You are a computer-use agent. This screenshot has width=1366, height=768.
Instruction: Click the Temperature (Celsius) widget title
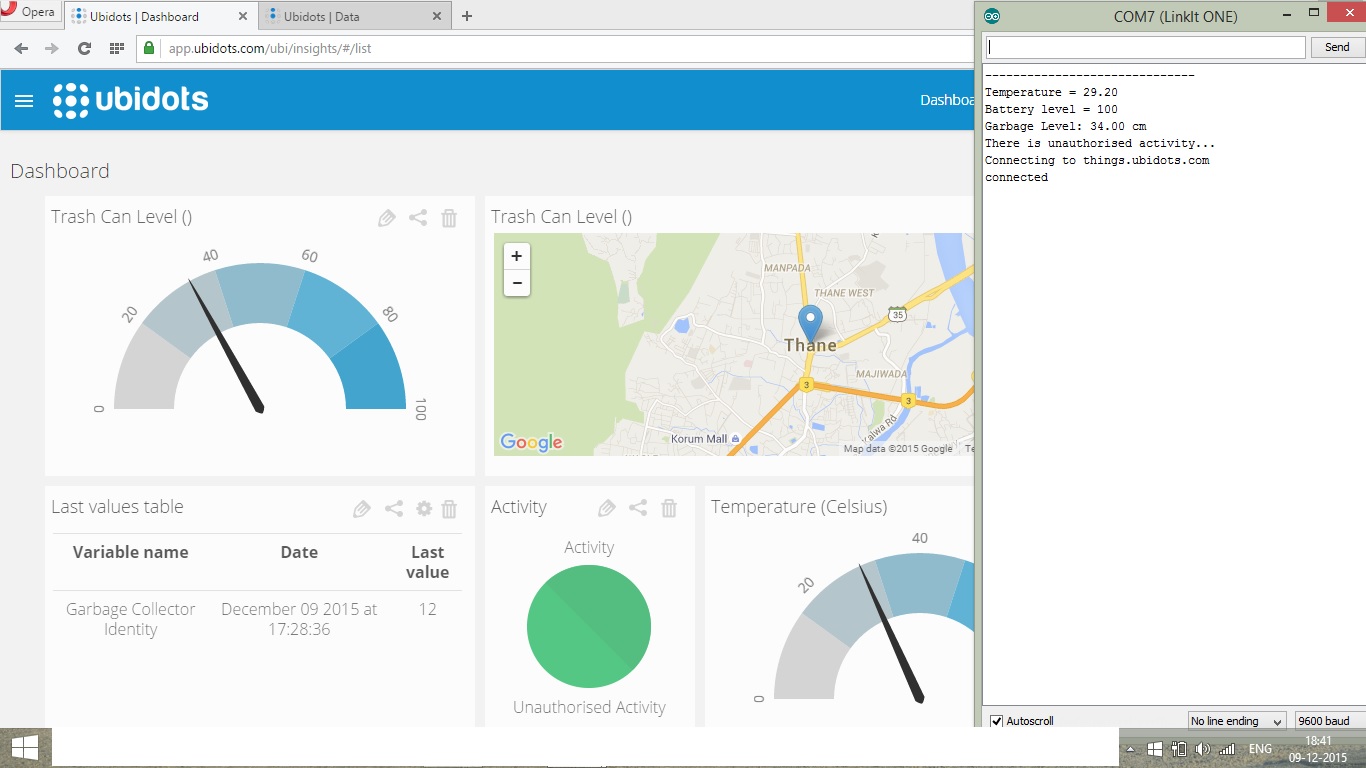pos(799,507)
